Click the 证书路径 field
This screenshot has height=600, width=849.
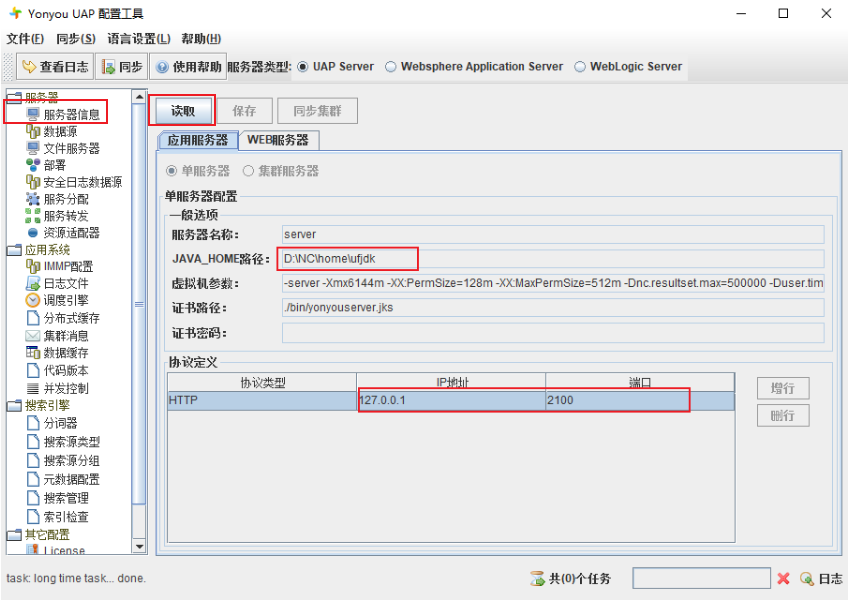(x=553, y=308)
